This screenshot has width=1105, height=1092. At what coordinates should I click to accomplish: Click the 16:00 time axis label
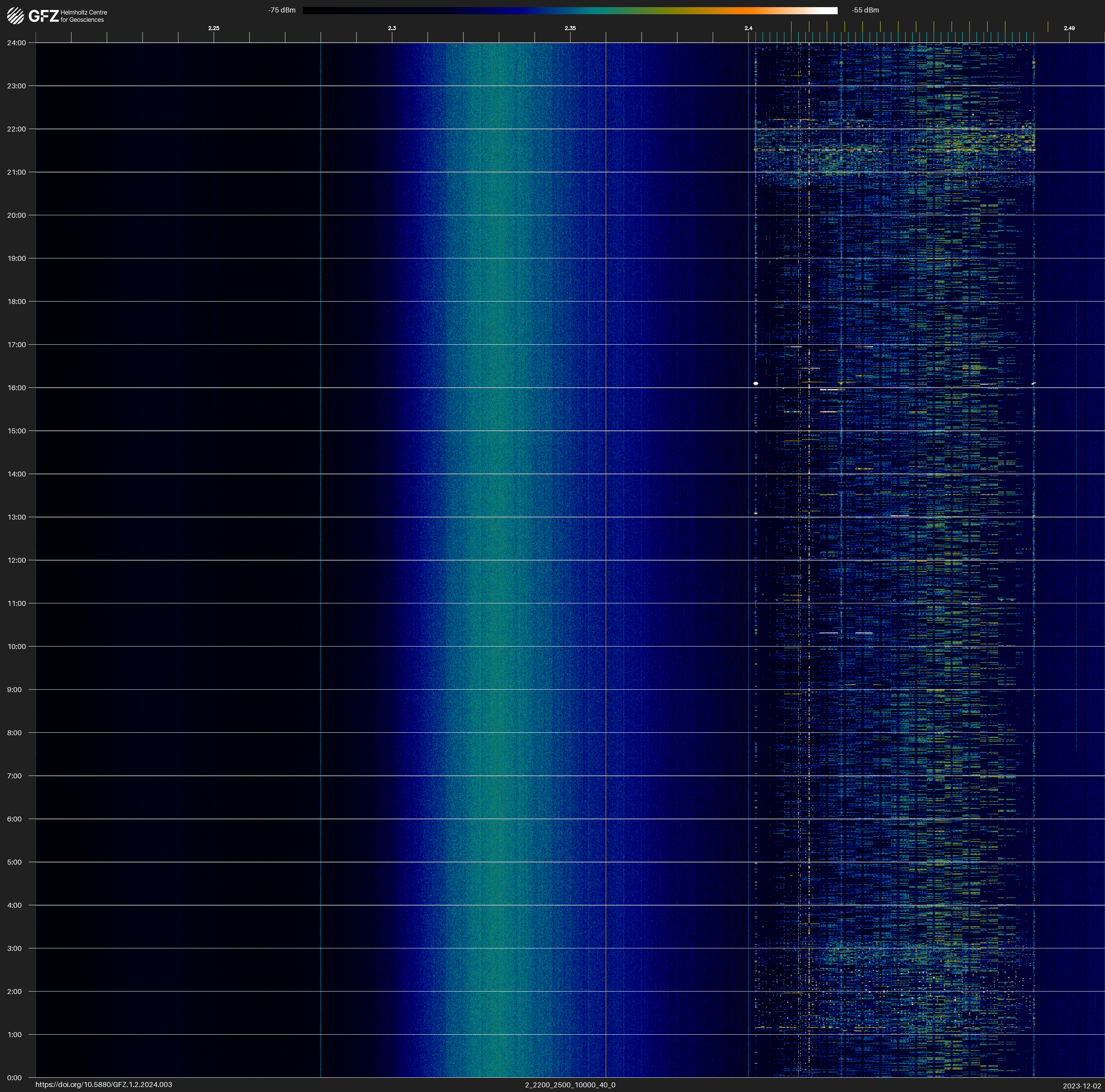[x=17, y=388]
